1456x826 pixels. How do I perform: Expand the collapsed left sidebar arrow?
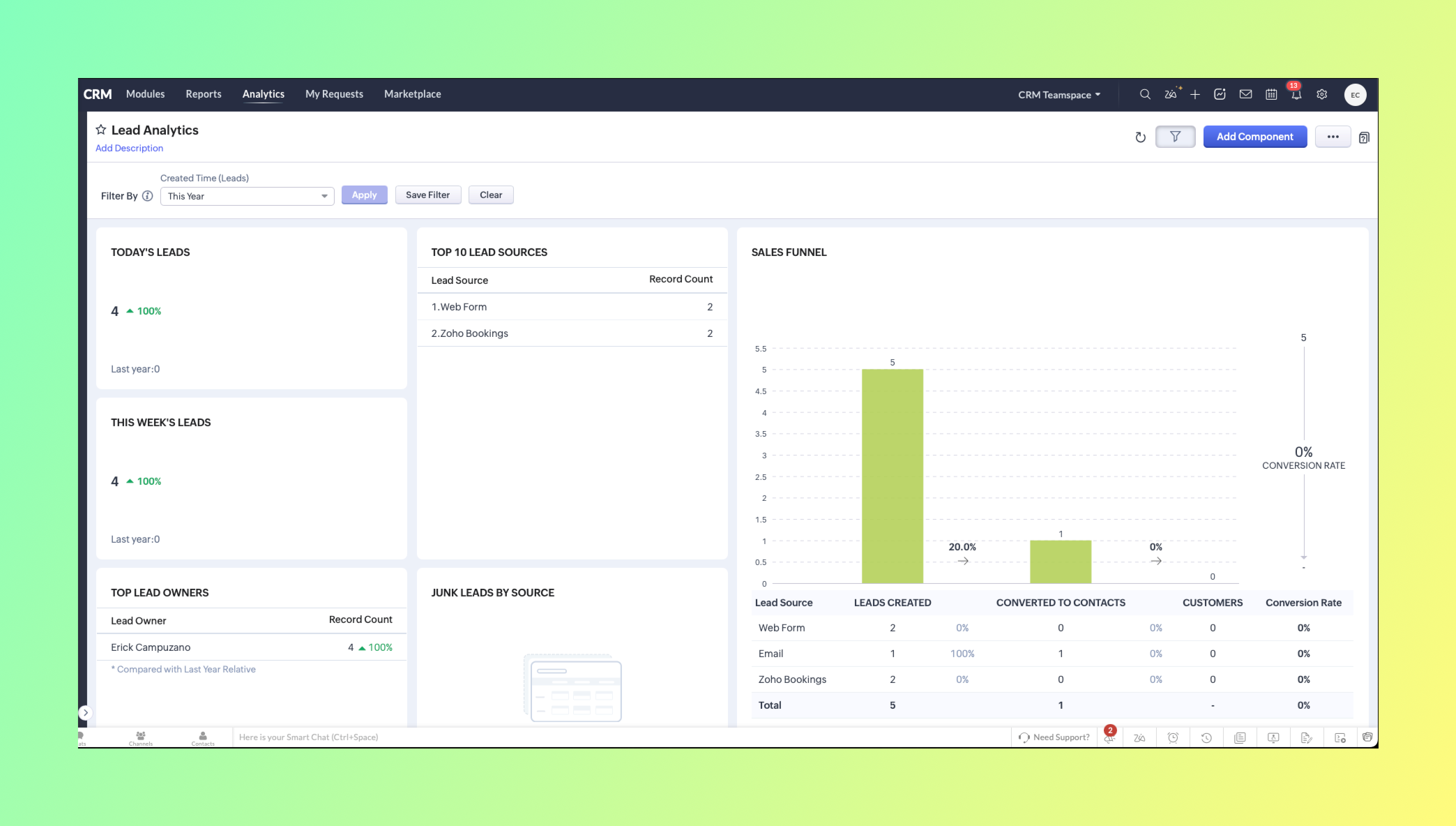pyautogui.click(x=85, y=712)
